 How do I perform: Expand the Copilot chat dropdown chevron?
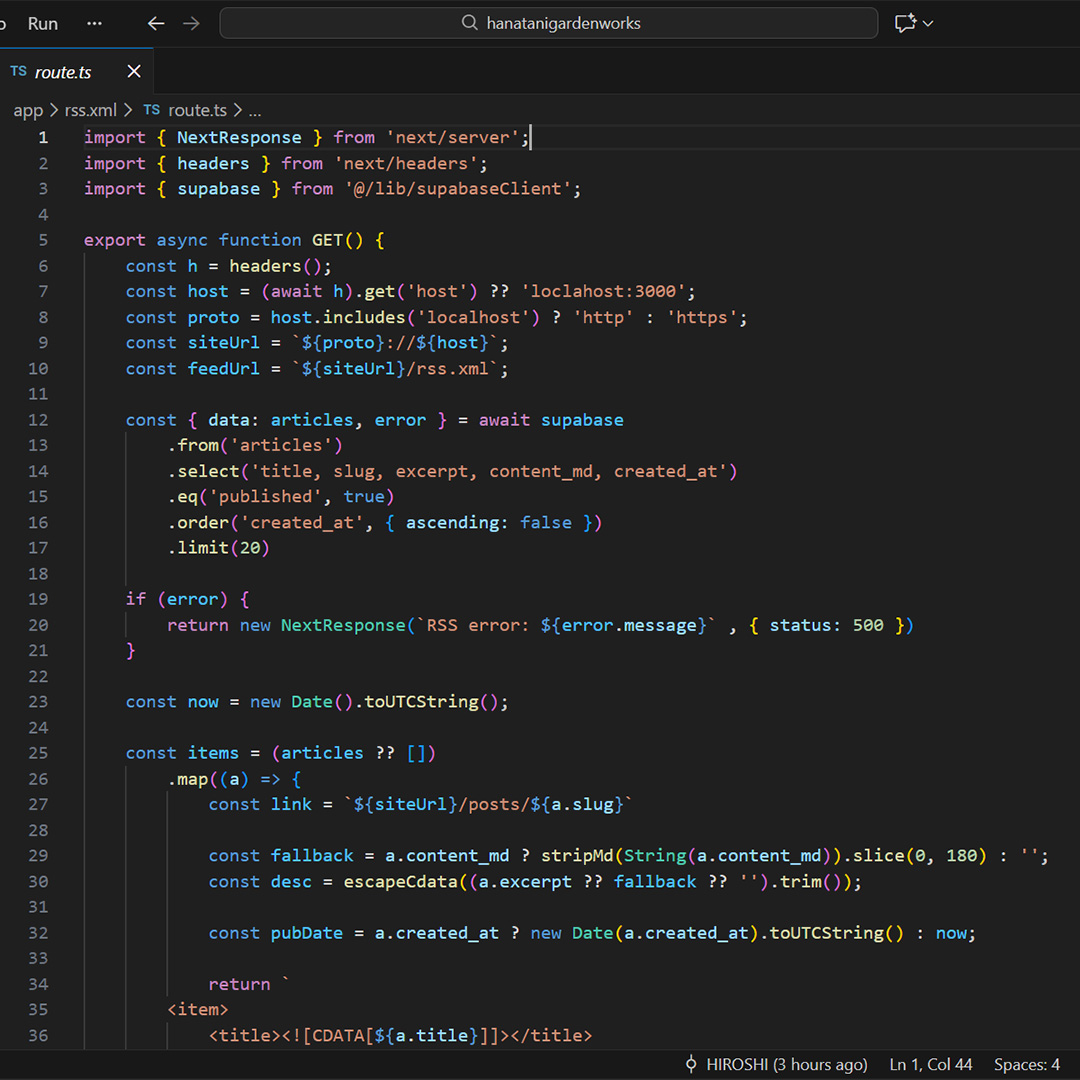click(x=929, y=23)
